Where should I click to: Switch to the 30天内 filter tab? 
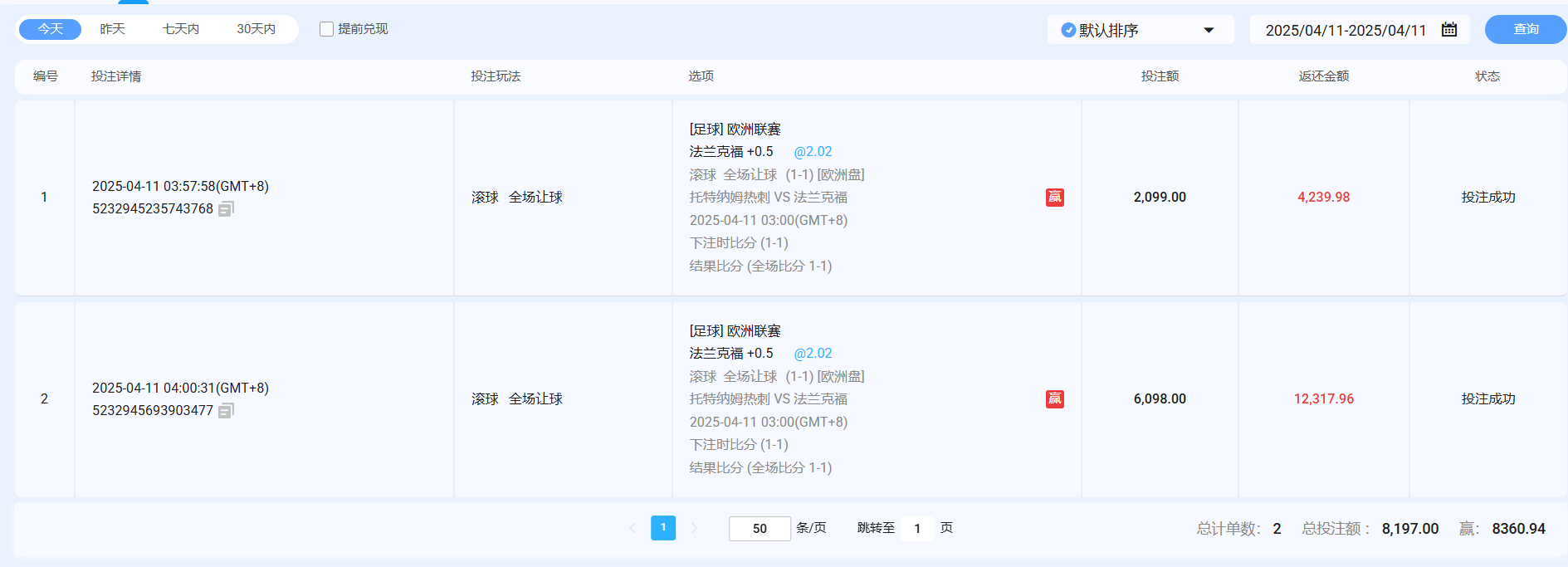coord(256,29)
